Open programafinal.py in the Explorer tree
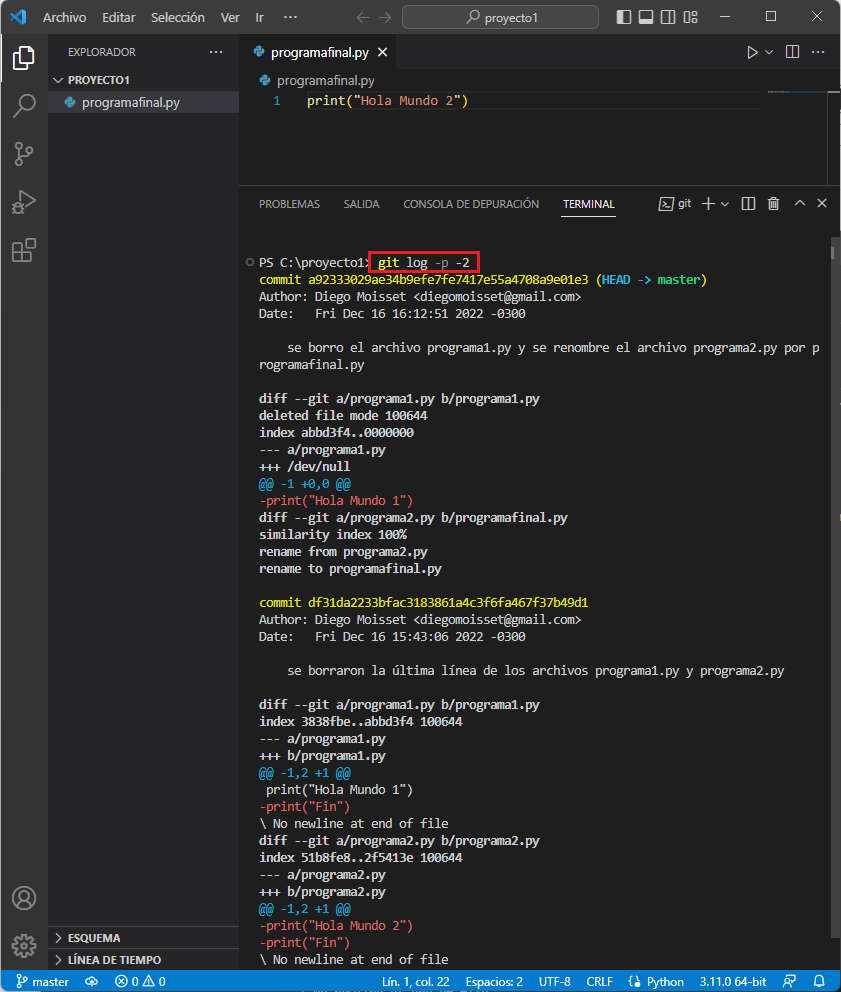 click(x=130, y=102)
